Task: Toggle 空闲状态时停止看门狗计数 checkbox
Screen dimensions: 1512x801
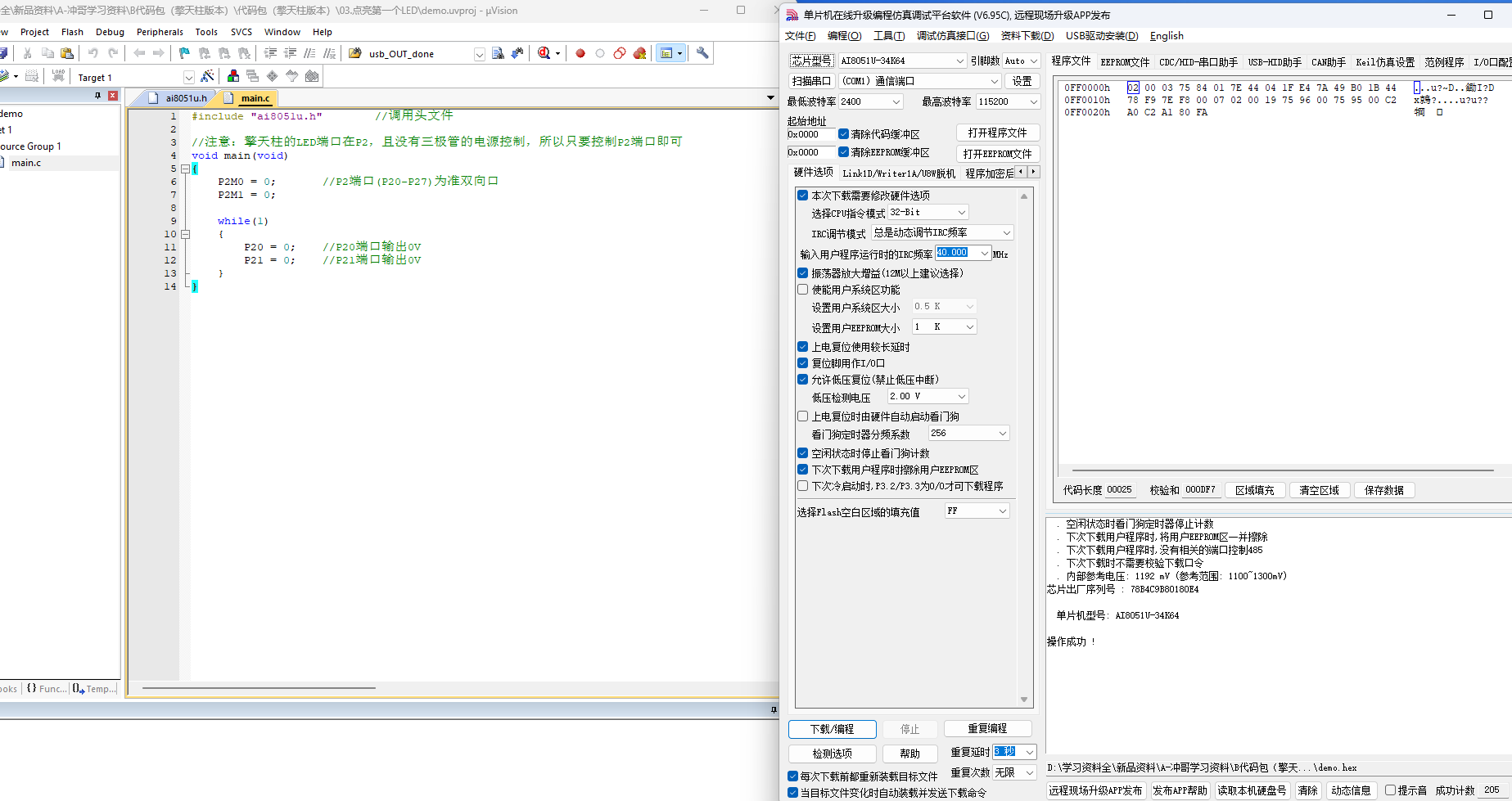Action: click(803, 453)
